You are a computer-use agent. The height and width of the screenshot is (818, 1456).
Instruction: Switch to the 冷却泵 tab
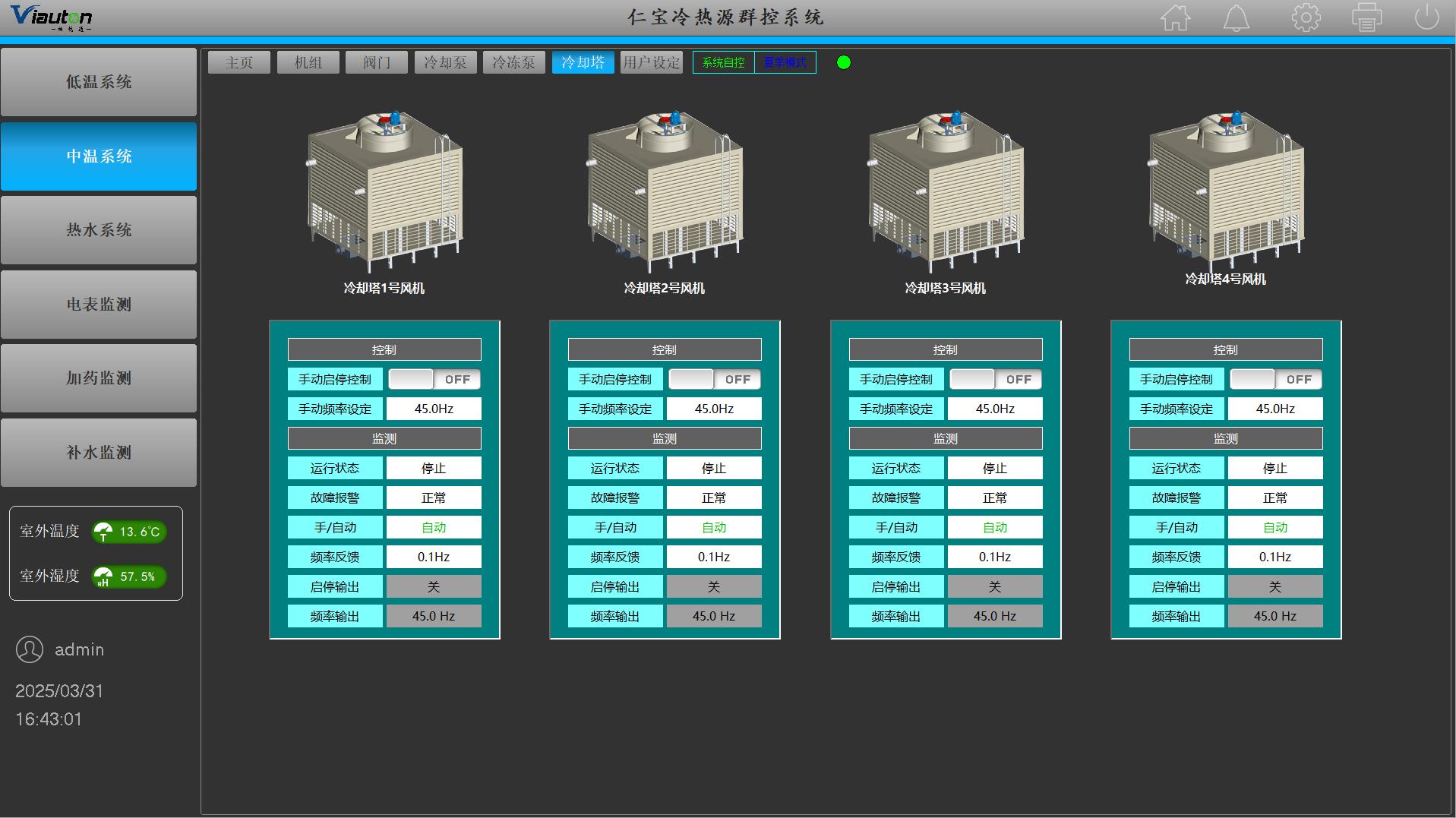pos(445,62)
